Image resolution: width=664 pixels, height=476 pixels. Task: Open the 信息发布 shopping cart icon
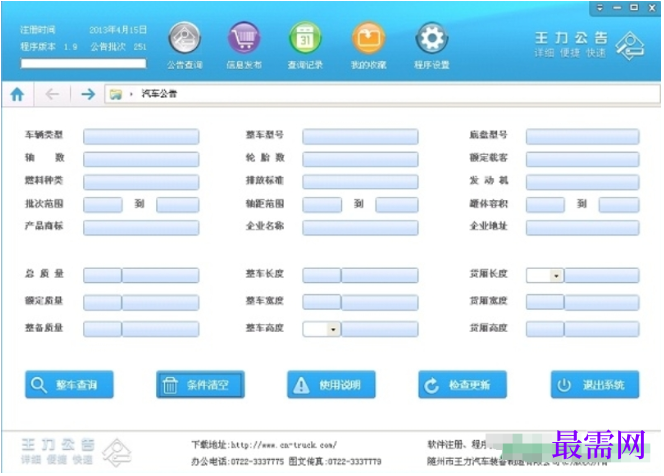[x=244, y=39]
